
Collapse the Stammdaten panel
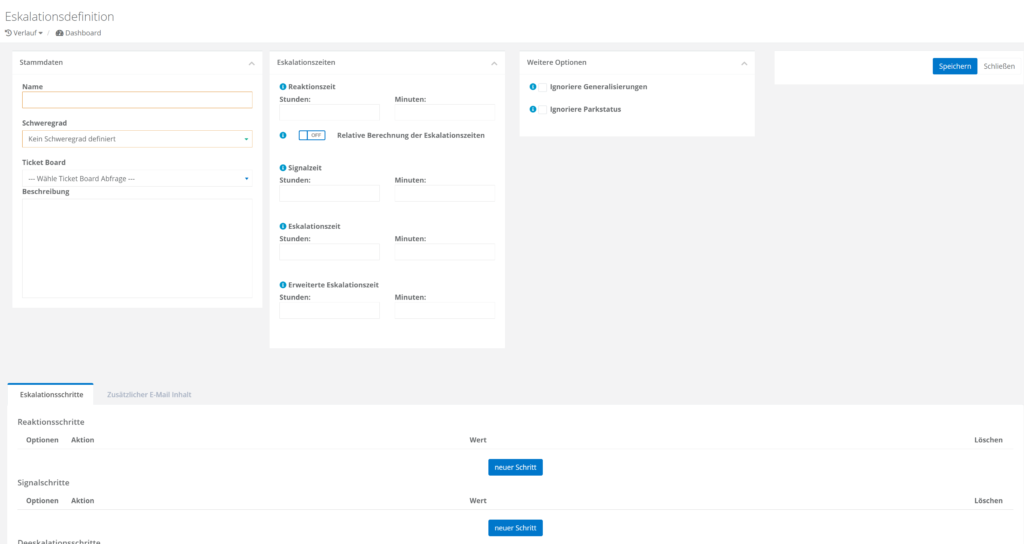pos(251,63)
